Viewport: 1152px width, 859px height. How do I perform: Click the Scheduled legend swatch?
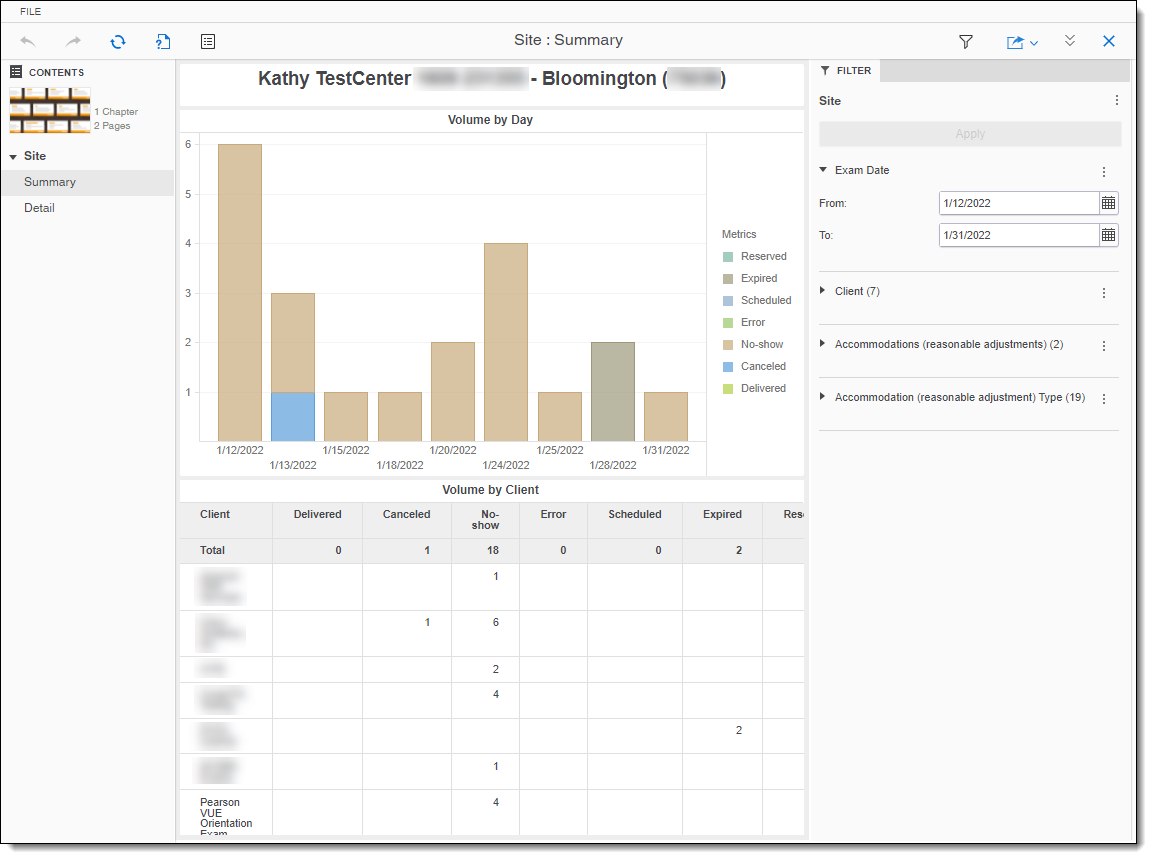[728, 301]
